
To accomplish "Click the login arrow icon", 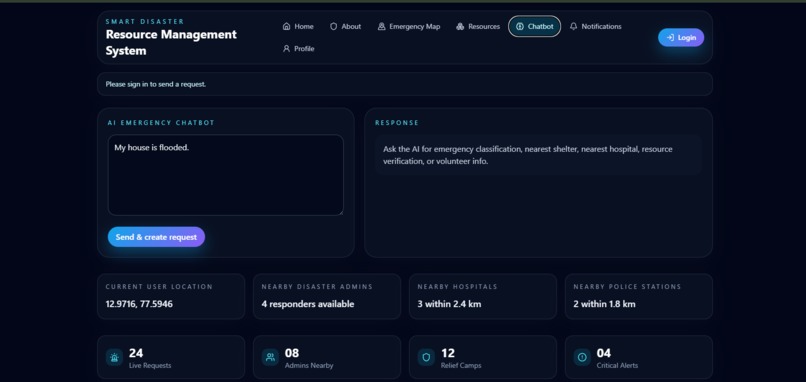I will 670,38.
